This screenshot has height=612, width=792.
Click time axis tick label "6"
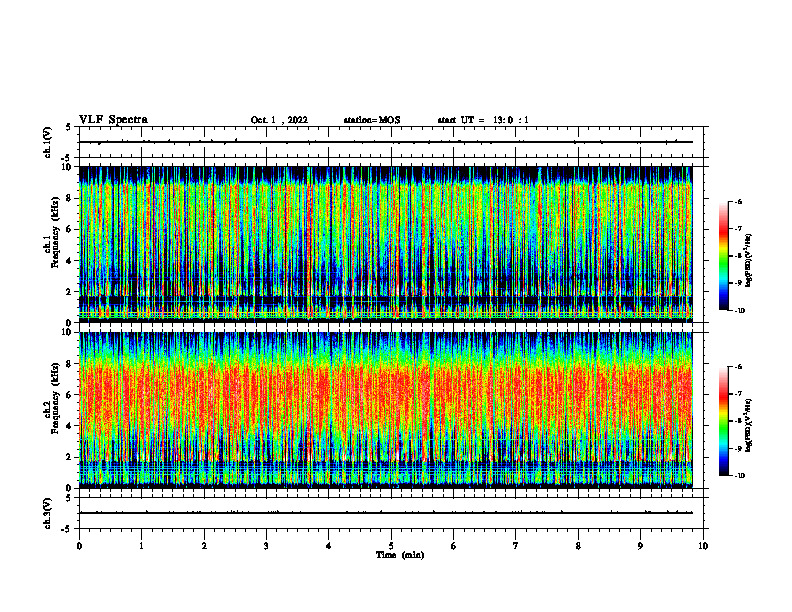[x=454, y=546]
